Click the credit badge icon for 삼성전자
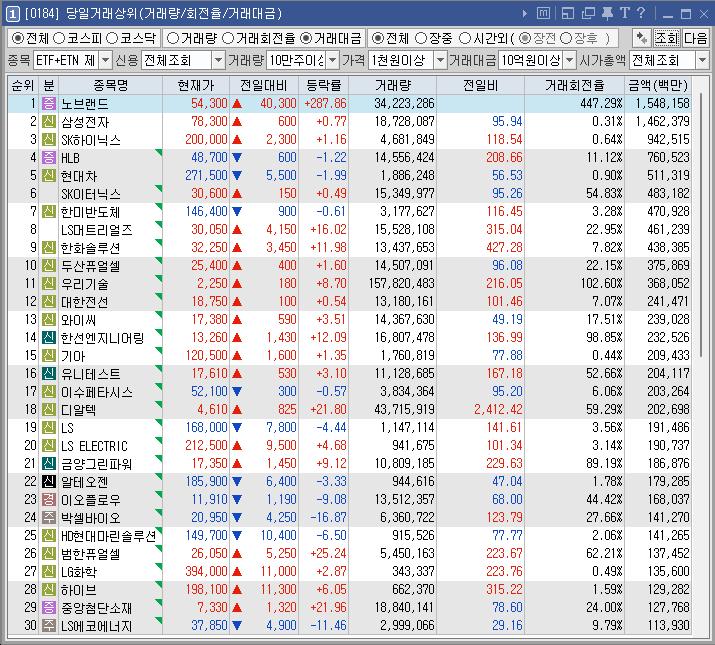Screen dimensions: 715x645 (49, 121)
